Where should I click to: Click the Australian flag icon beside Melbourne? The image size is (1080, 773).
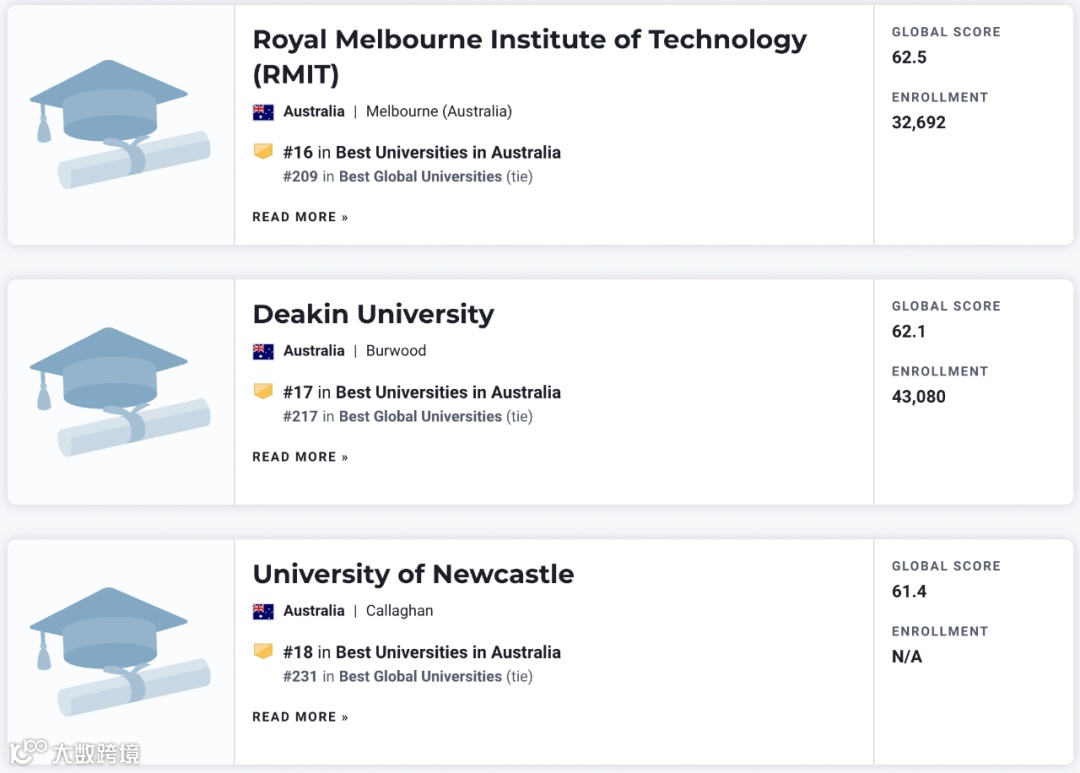(263, 112)
